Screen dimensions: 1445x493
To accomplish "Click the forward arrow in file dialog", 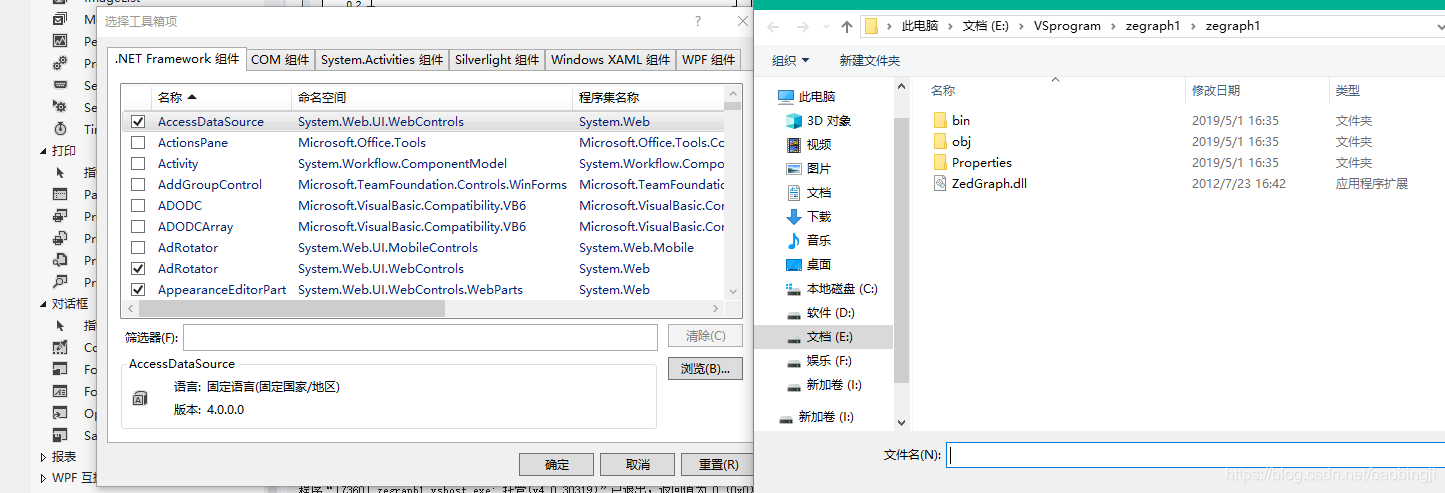I will coord(803,26).
